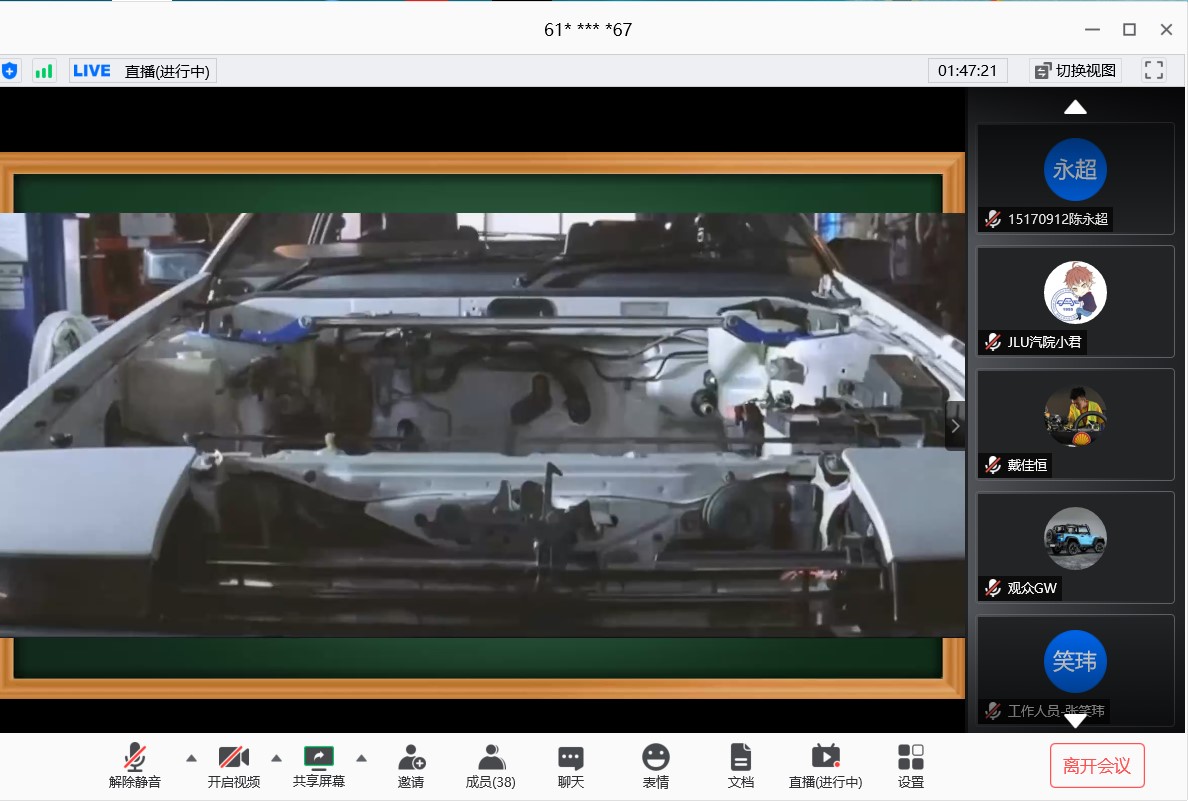
Task: Collapse participant panel with side chevron
Action: tap(955, 426)
